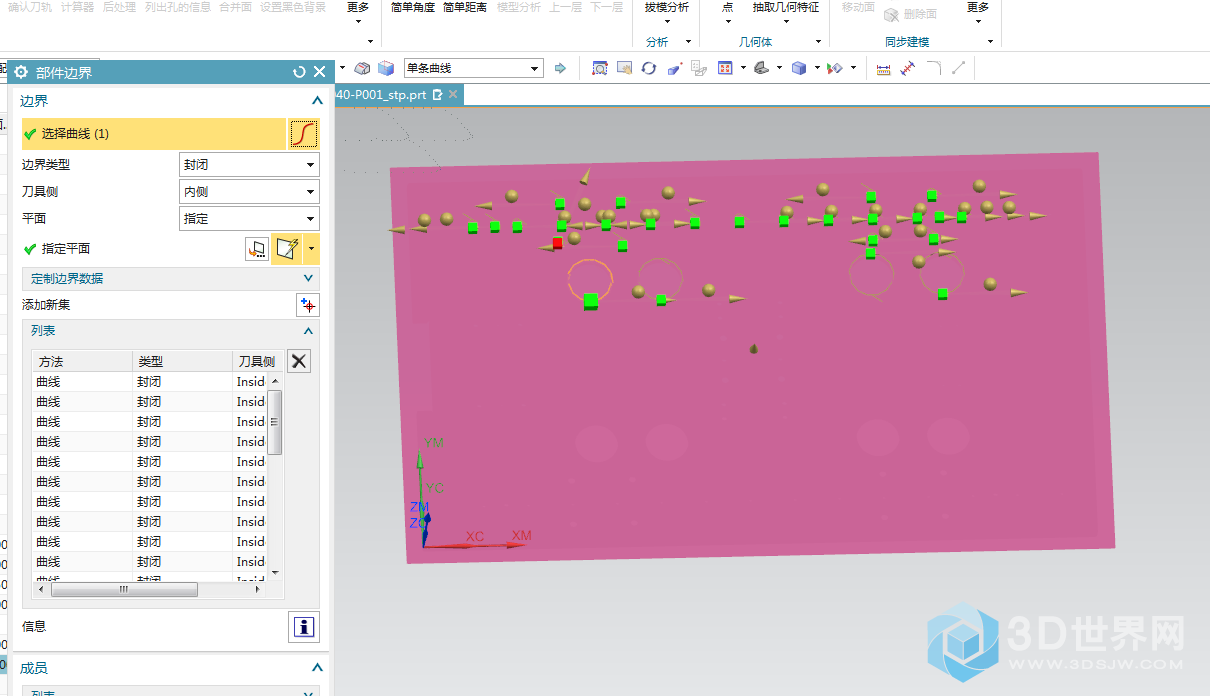Click the view layout grid icon

(x=725, y=69)
